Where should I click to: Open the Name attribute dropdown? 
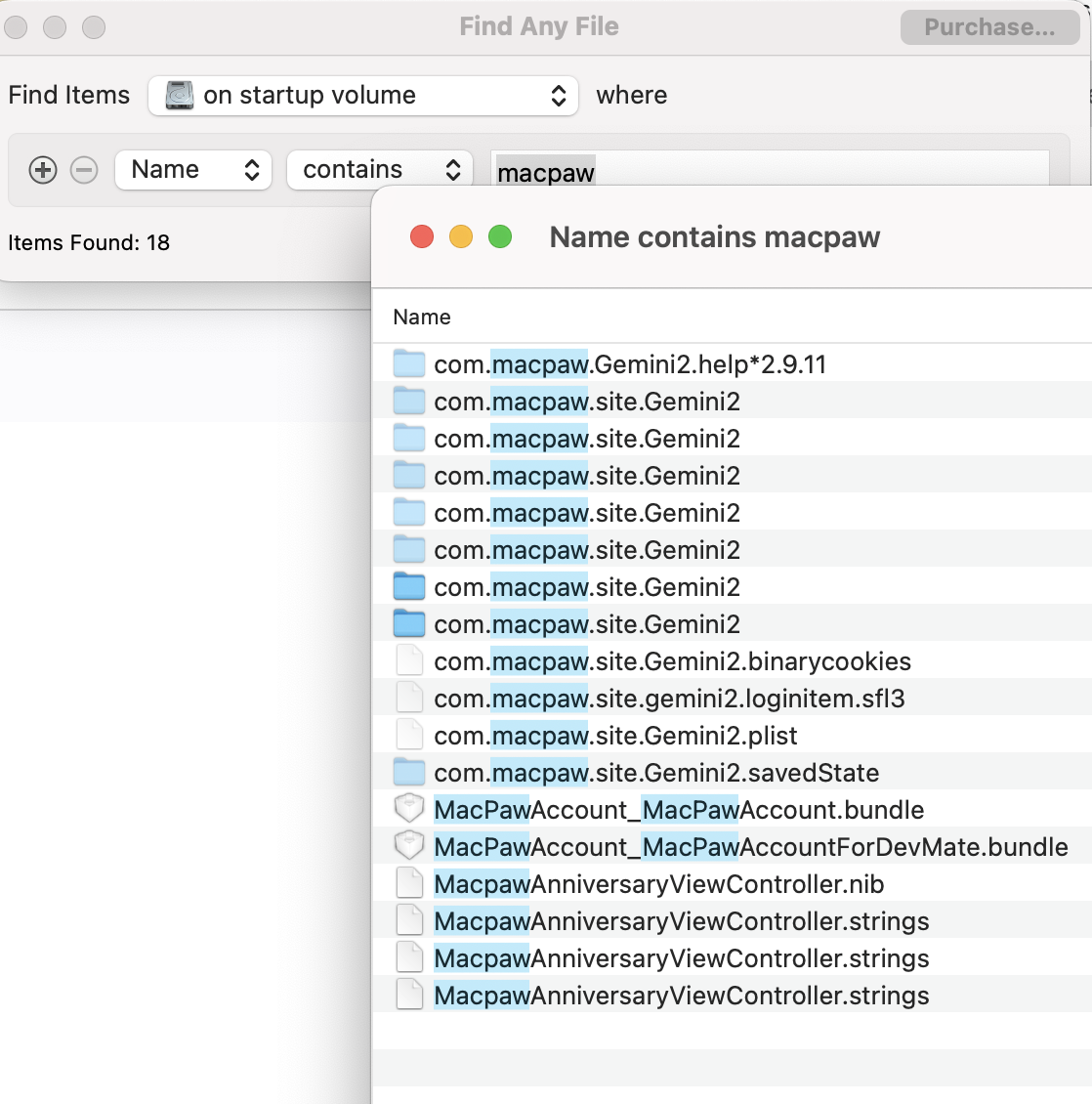(x=193, y=170)
